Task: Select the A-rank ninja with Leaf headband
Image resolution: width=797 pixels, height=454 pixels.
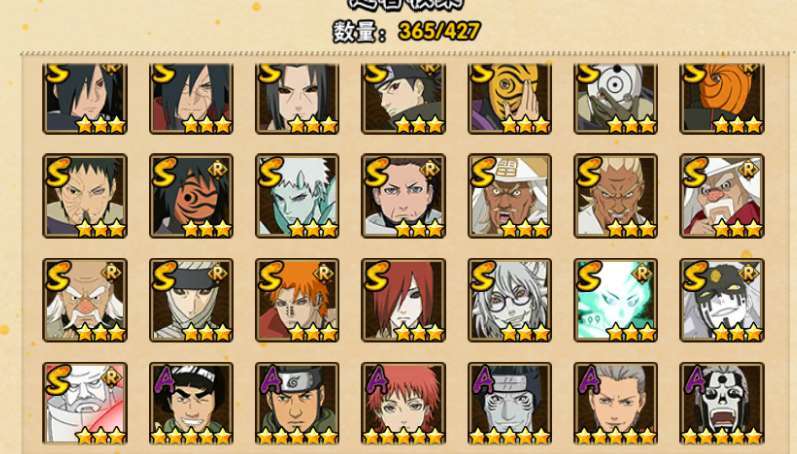Action: click(297, 404)
